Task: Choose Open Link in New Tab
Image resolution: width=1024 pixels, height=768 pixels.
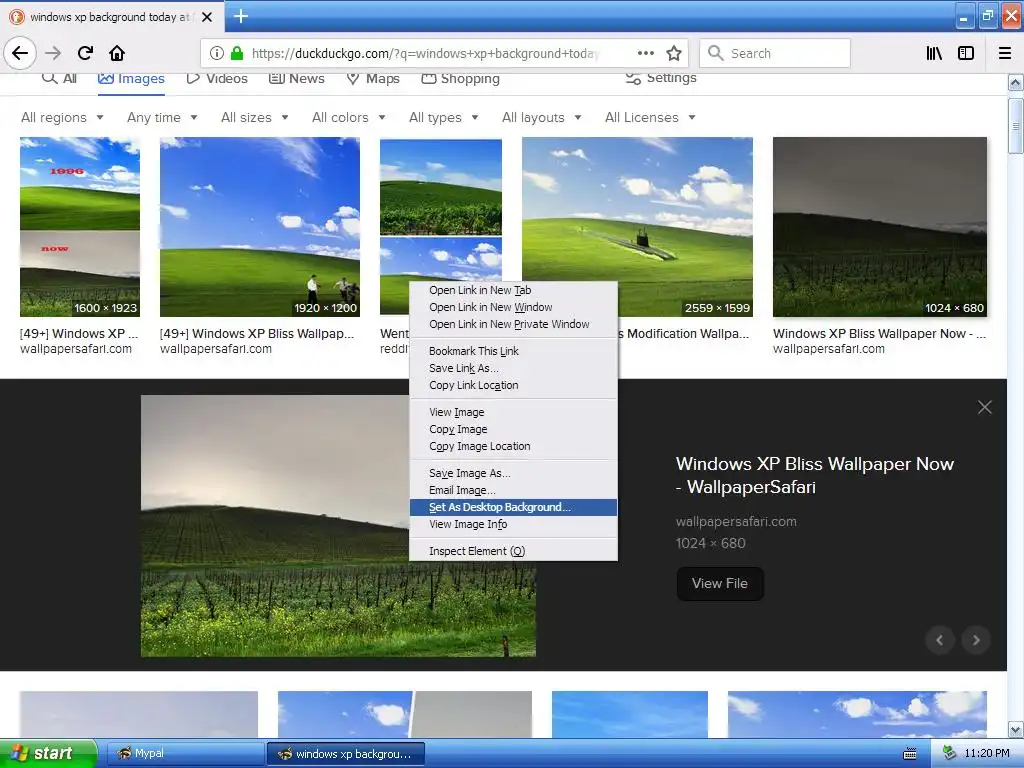Action: tap(513, 290)
